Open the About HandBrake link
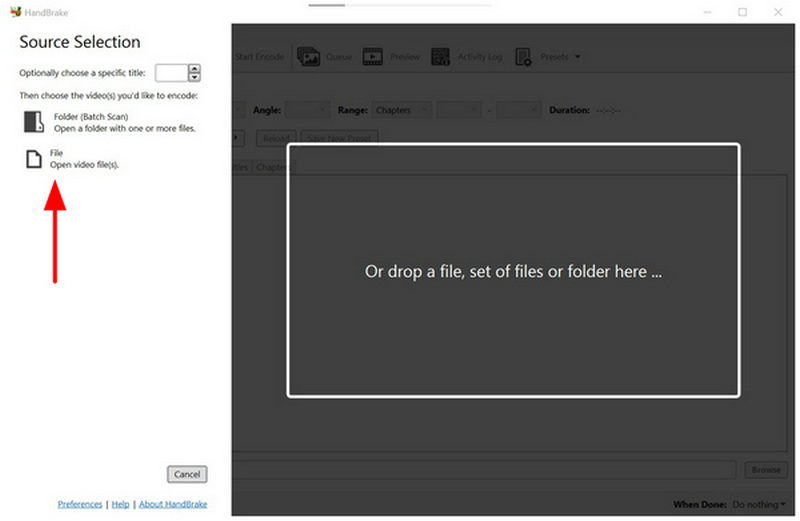Image resolution: width=800 pixels, height=521 pixels. [x=172, y=504]
